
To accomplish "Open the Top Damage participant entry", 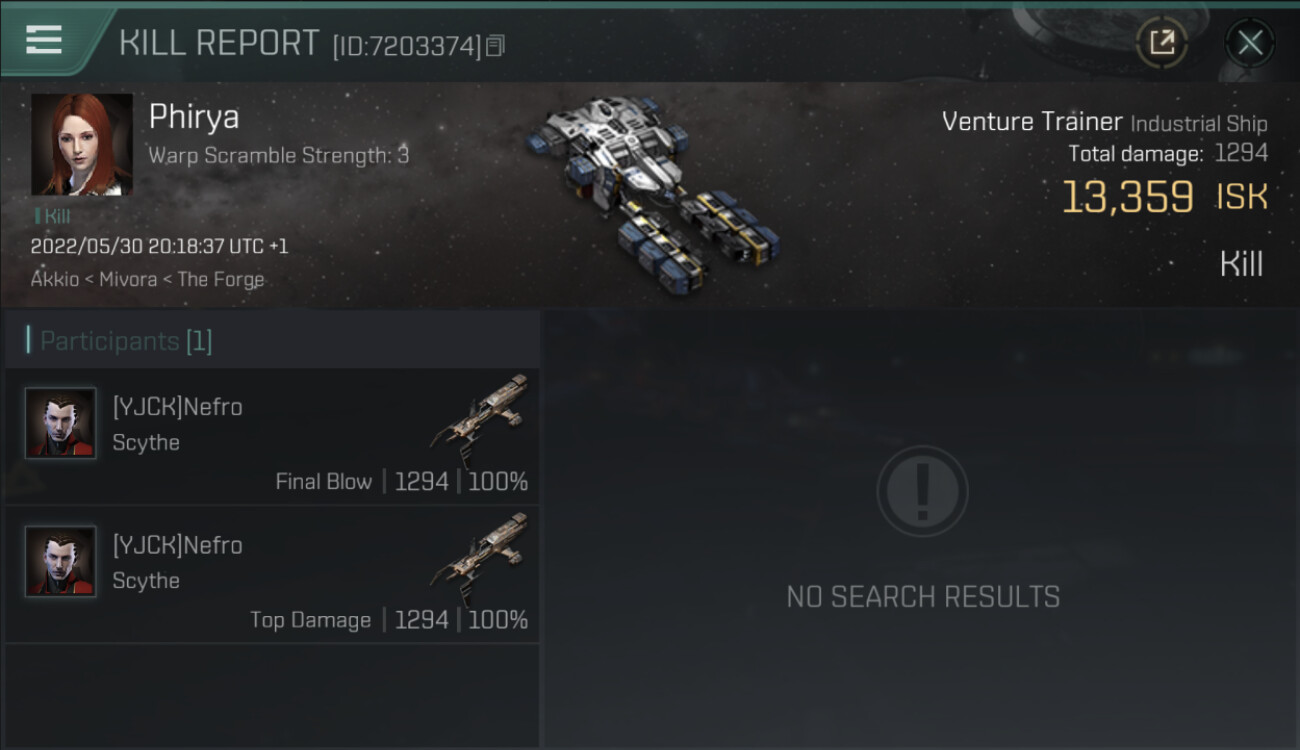I will 272,574.
